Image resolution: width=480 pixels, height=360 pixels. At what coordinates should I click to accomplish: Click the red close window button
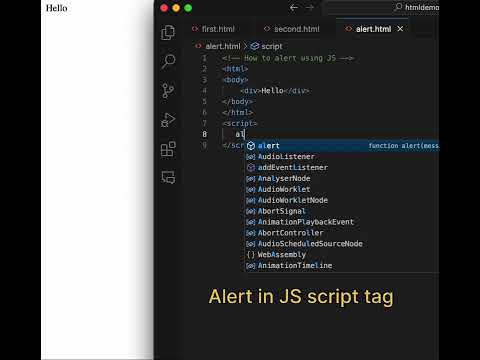coord(164,8)
